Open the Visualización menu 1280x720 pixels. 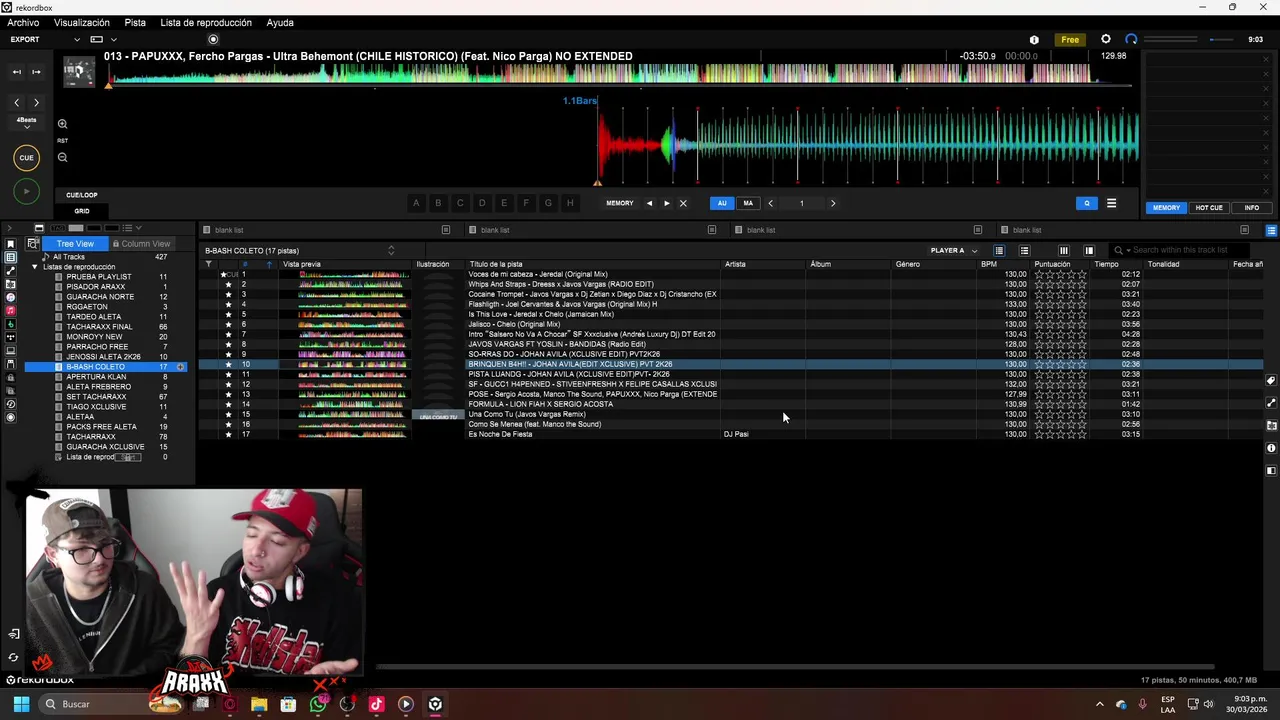pyautogui.click(x=82, y=22)
